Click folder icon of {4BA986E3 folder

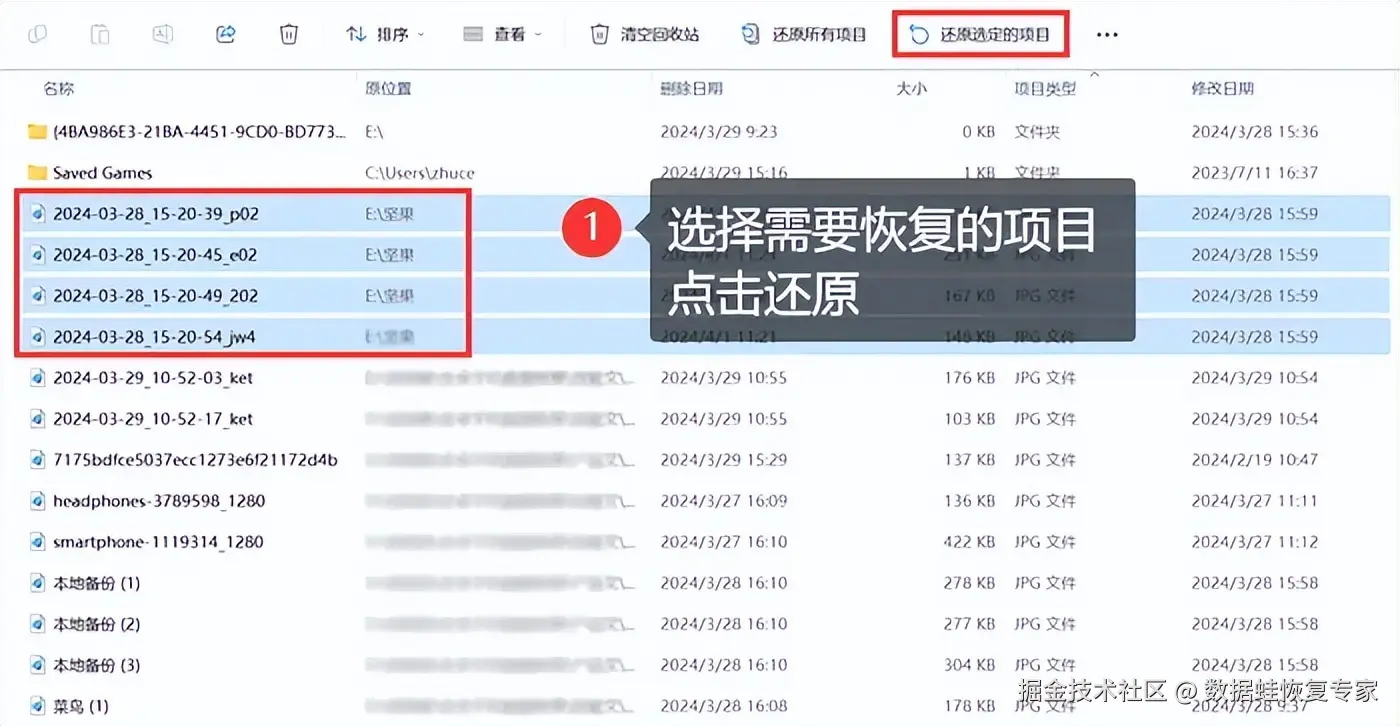pos(37,131)
